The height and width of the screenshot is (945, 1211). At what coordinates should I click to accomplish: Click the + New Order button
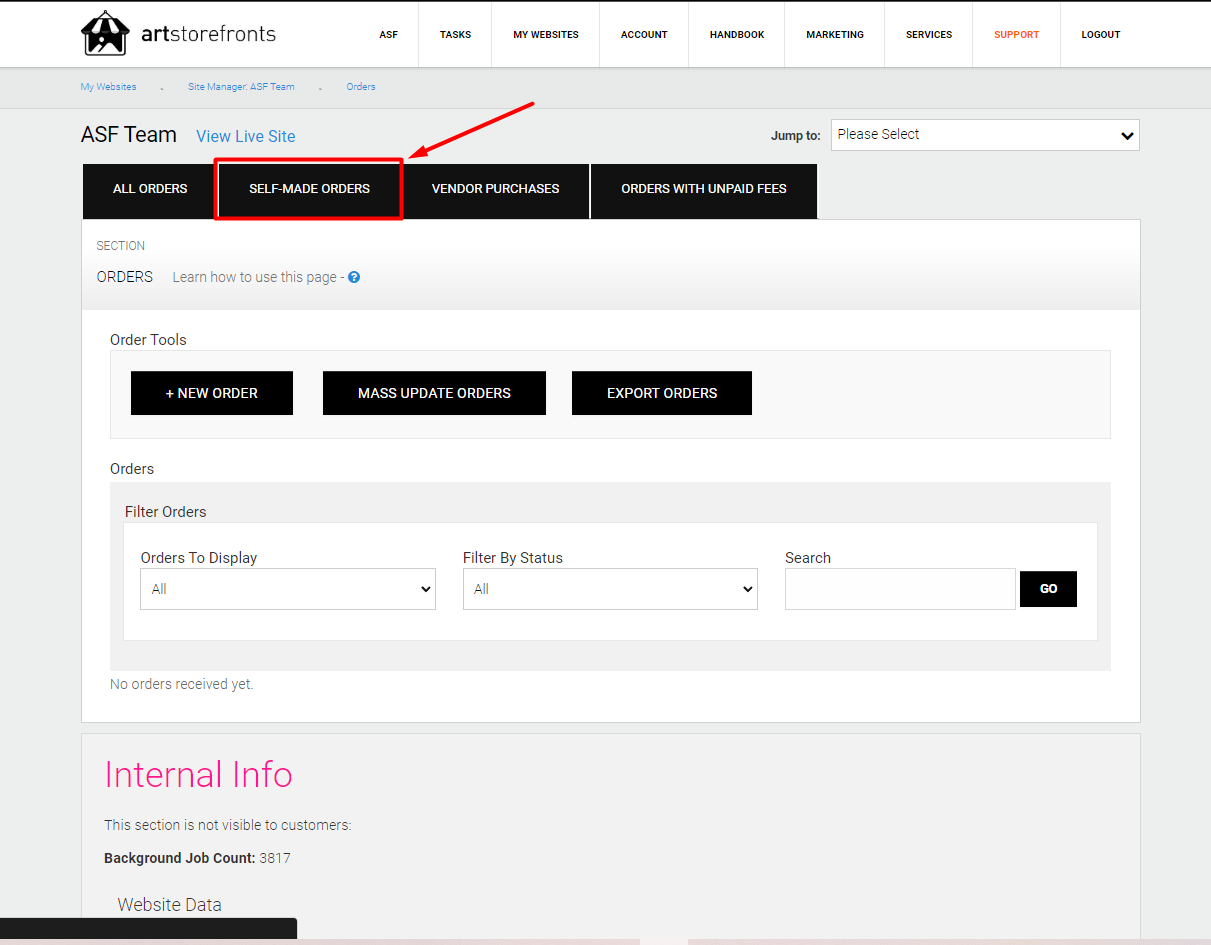tap(212, 393)
